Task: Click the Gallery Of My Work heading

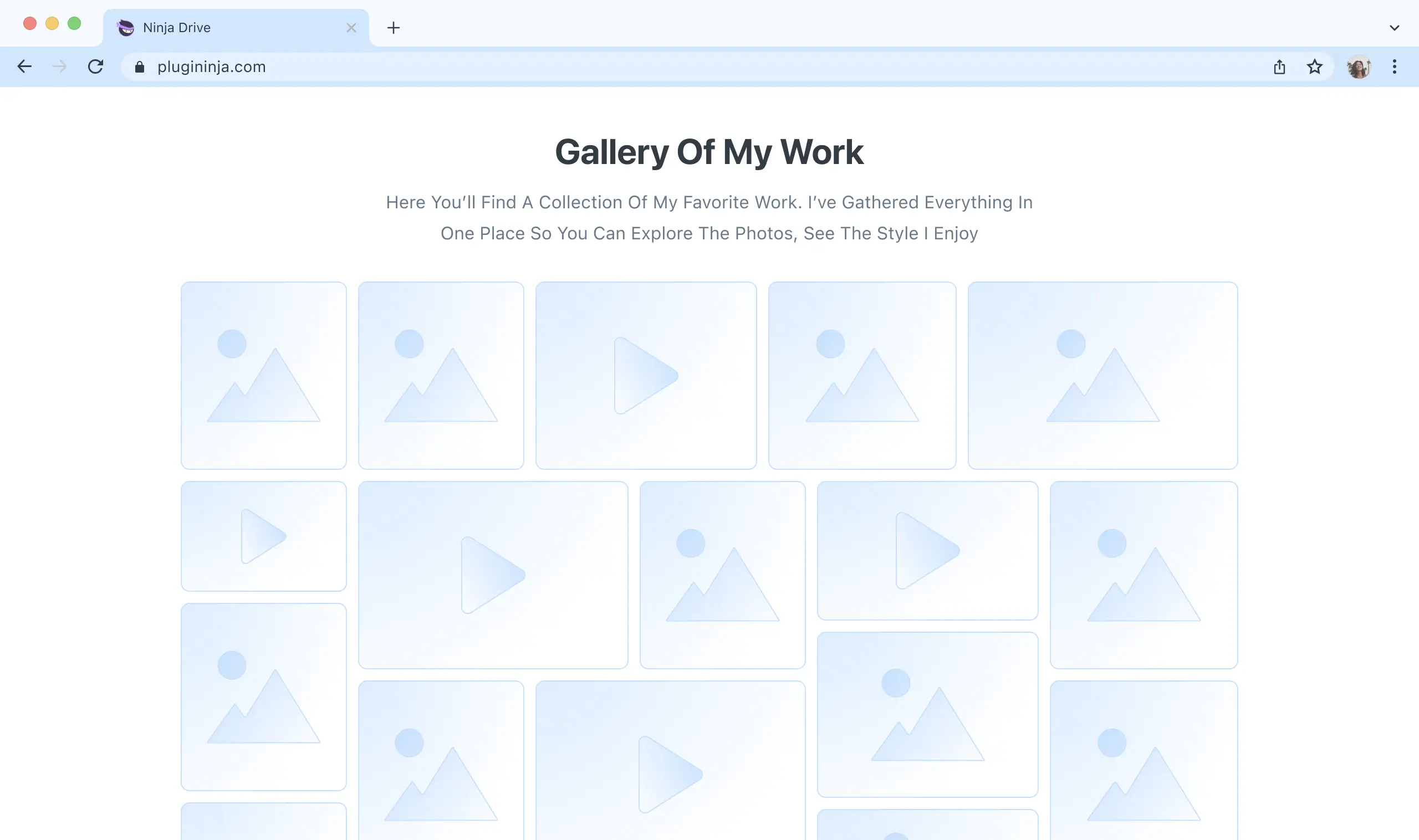Action: [709, 152]
